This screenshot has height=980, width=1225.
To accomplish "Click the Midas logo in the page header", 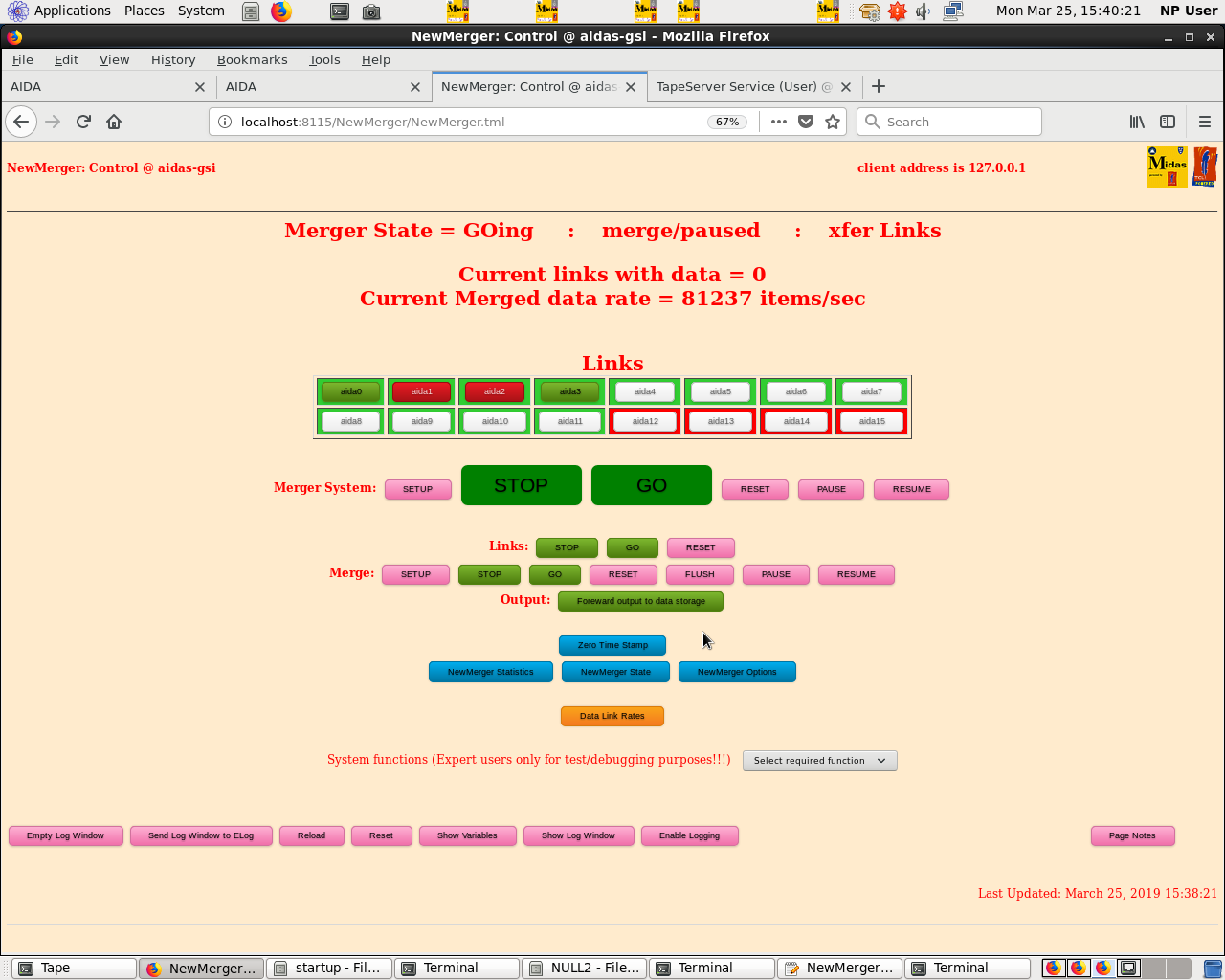I will (x=1167, y=167).
